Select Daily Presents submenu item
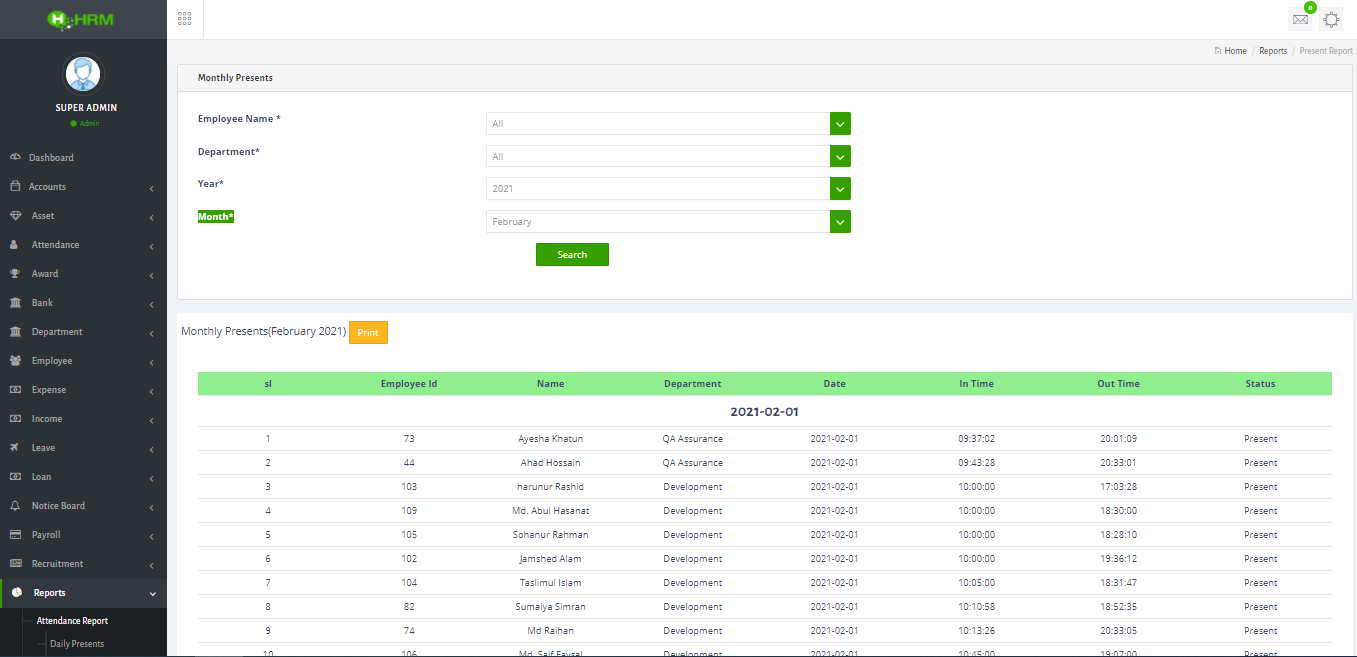Screen dimensions: 1357x657 click(x=77, y=644)
